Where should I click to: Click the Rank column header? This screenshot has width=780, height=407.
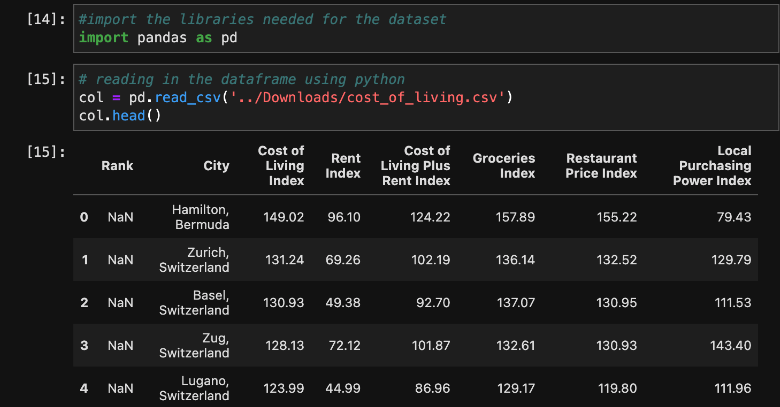click(117, 166)
